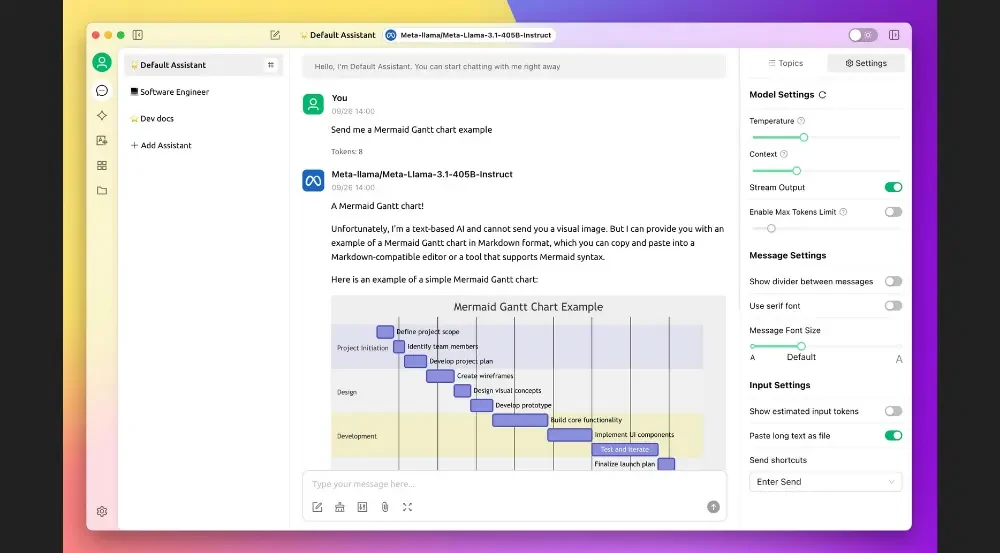
Task: Open the Default Assistant title menu
Action: pos(338,35)
